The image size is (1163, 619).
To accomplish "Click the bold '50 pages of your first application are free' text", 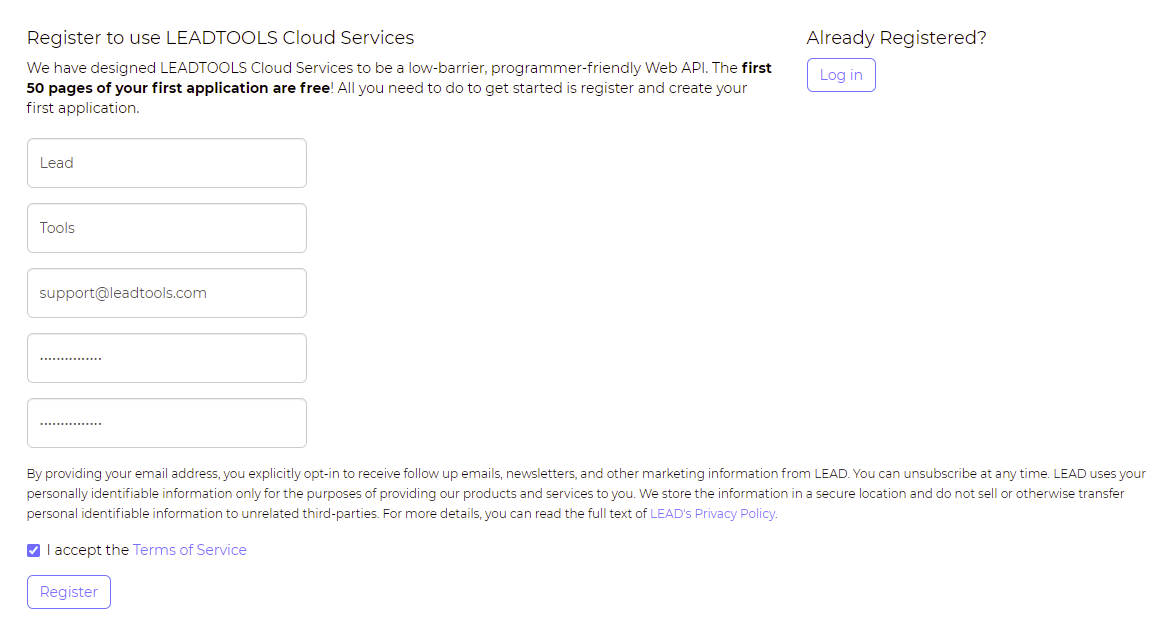I will tap(178, 87).
